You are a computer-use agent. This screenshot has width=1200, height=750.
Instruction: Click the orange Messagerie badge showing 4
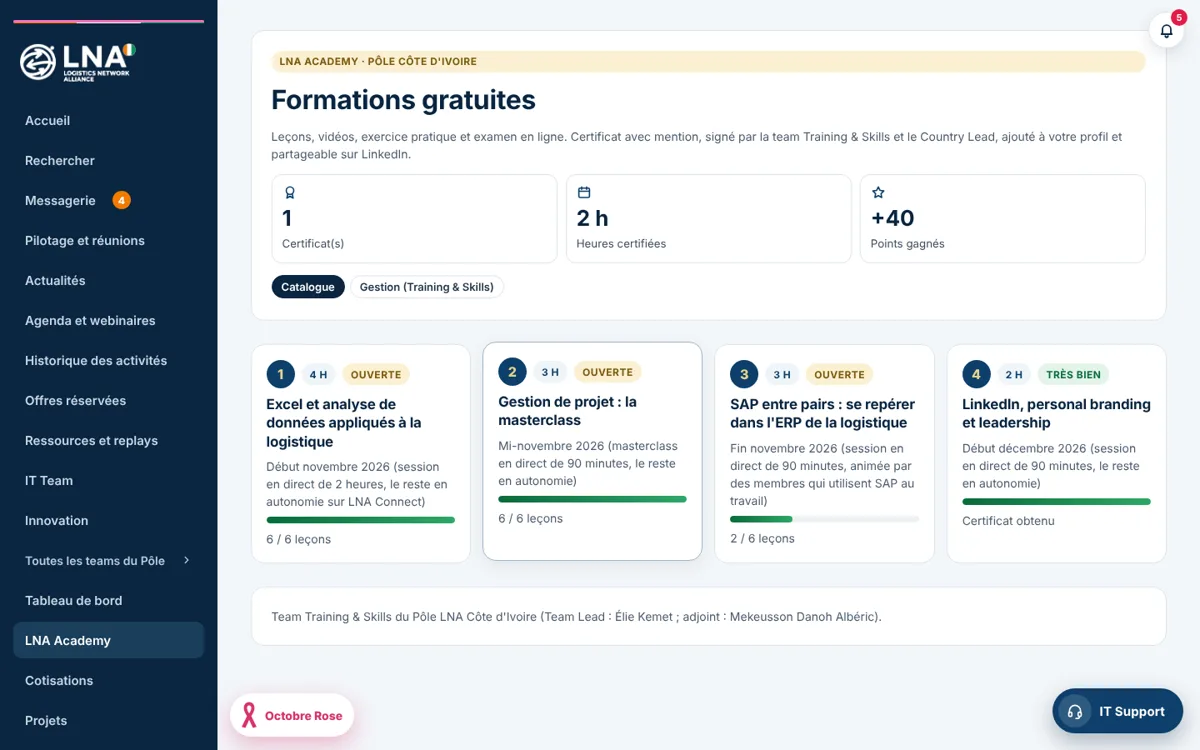tap(121, 200)
